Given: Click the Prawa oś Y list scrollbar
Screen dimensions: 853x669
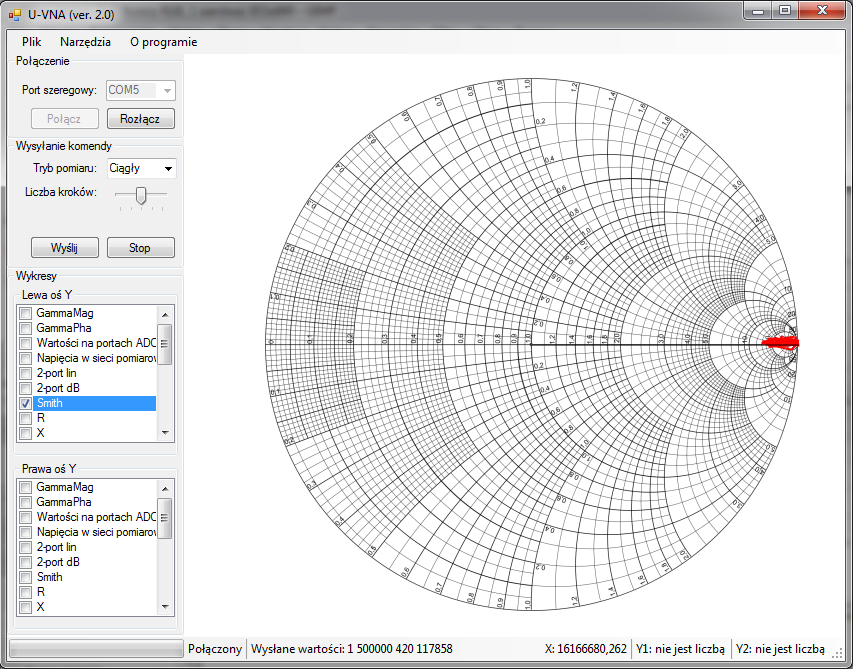Looking at the screenshot, I should [165, 518].
